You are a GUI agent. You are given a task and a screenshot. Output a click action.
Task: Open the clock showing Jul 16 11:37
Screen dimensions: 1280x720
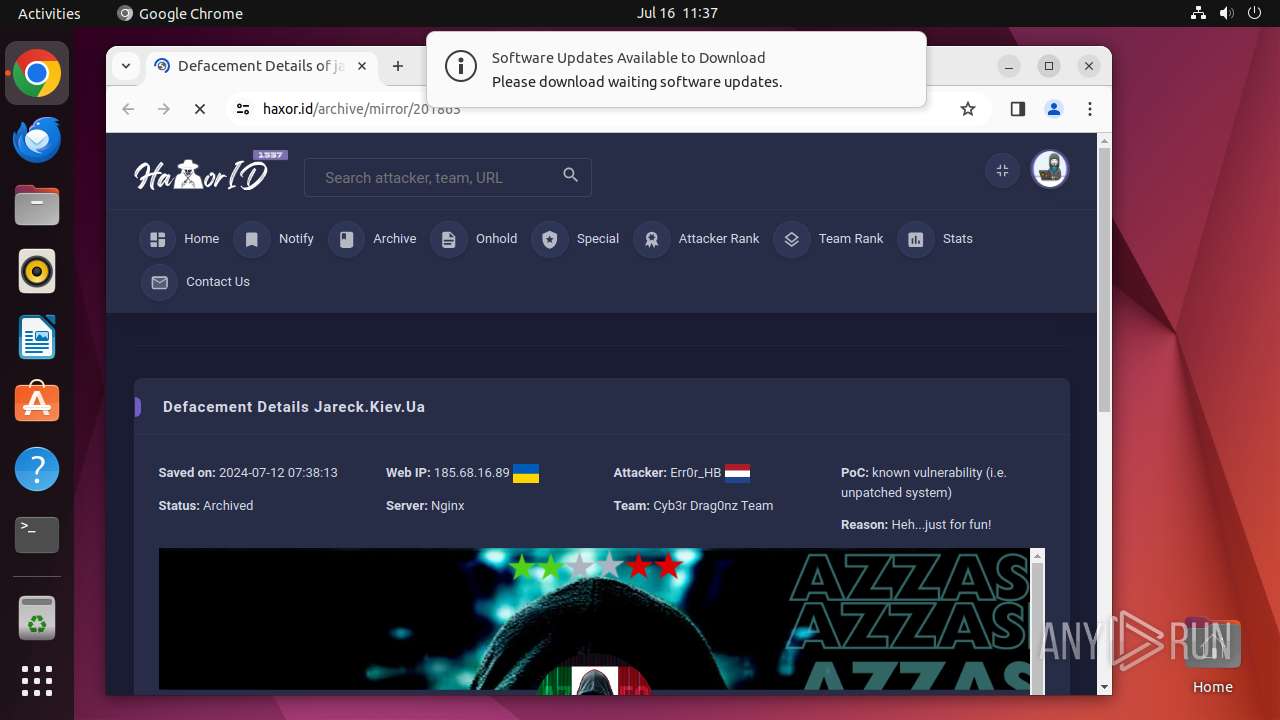pyautogui.click(x=677, y=13)
